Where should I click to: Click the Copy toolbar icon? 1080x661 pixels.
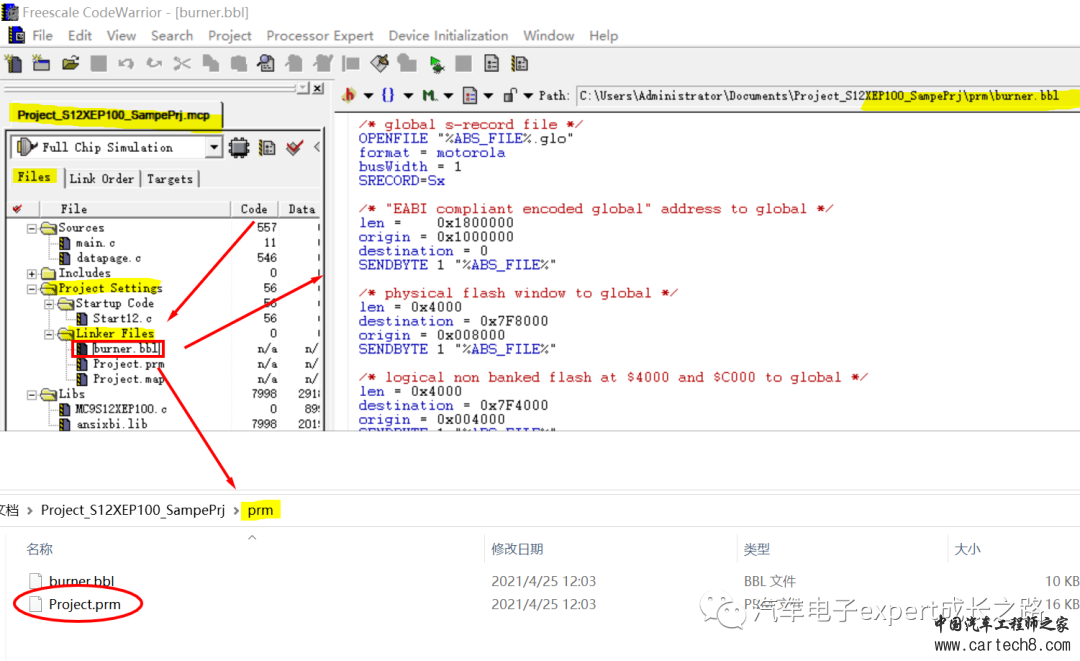210,64
